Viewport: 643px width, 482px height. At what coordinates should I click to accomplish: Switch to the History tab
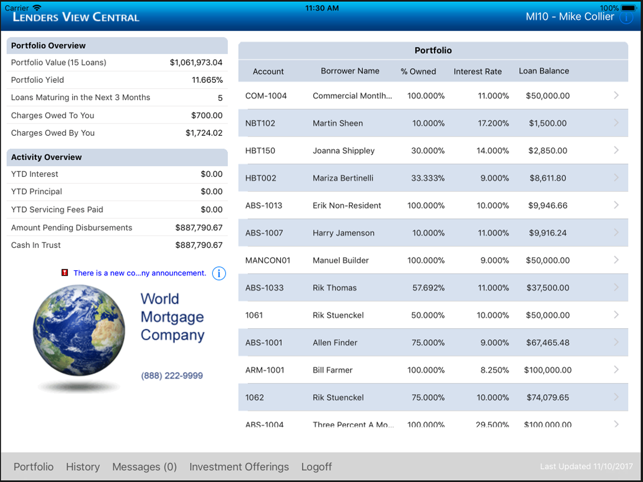pyautogui.click(x=83, y=467)
